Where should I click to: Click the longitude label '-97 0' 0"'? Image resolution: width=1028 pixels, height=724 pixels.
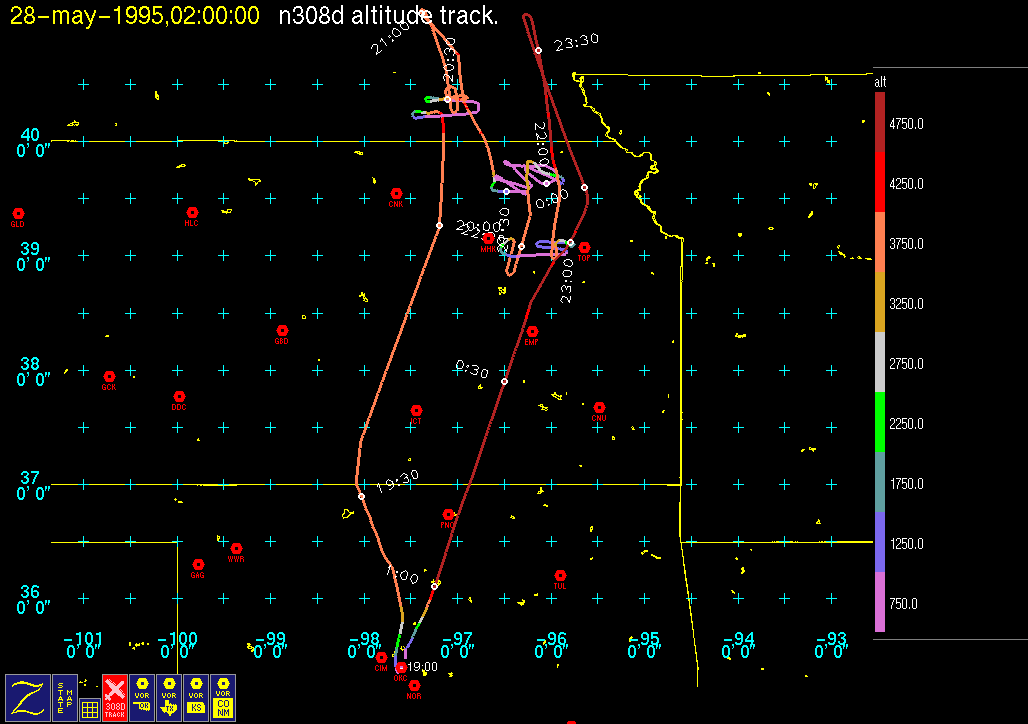456,645
